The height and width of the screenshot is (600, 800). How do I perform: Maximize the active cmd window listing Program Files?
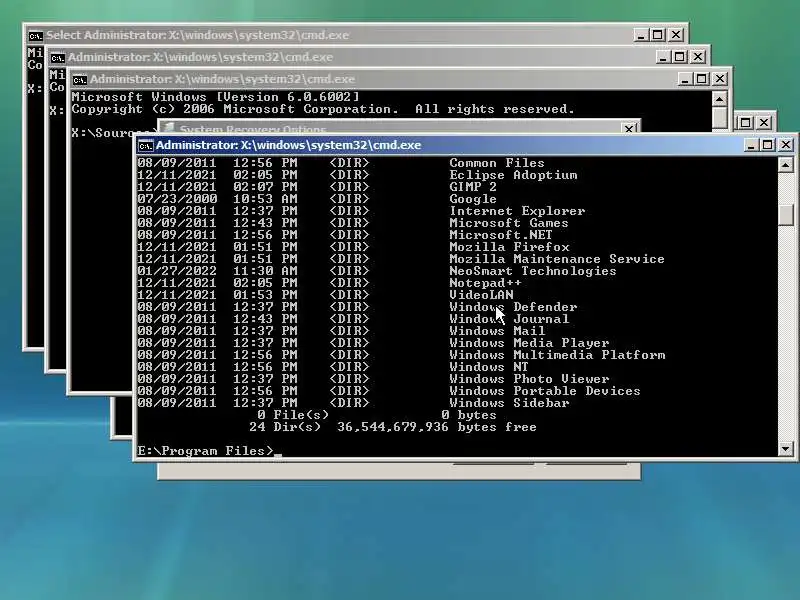(767, 145)
